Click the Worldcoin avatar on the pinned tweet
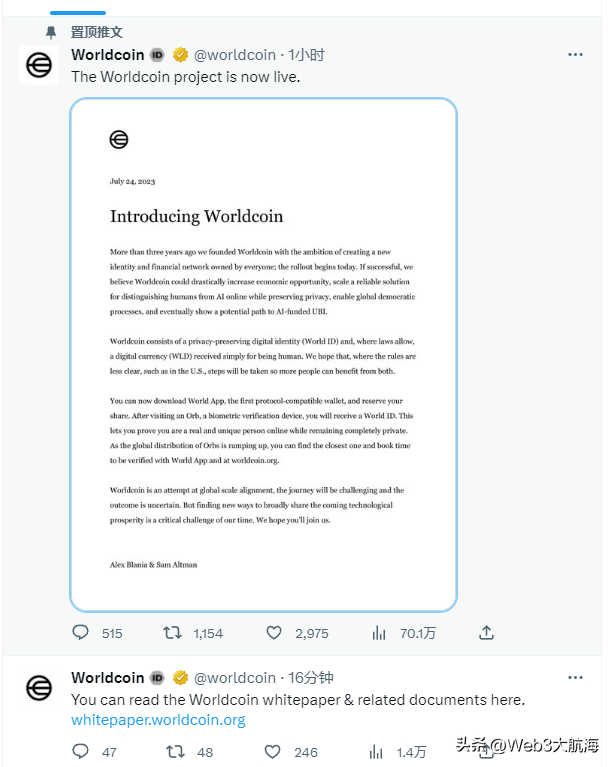The width and height of the screenshot is (613, 767). tap(39, 65)
